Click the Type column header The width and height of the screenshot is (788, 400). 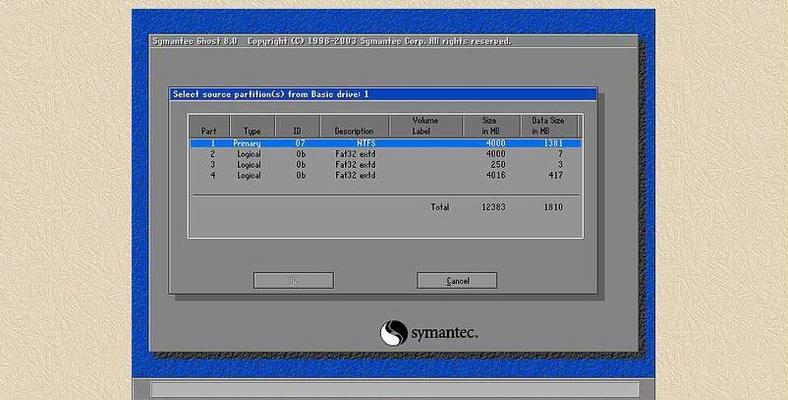click(252, 126)
